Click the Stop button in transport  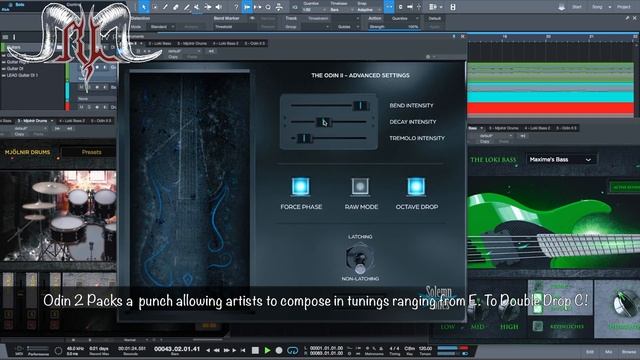(x=255, y=350)
